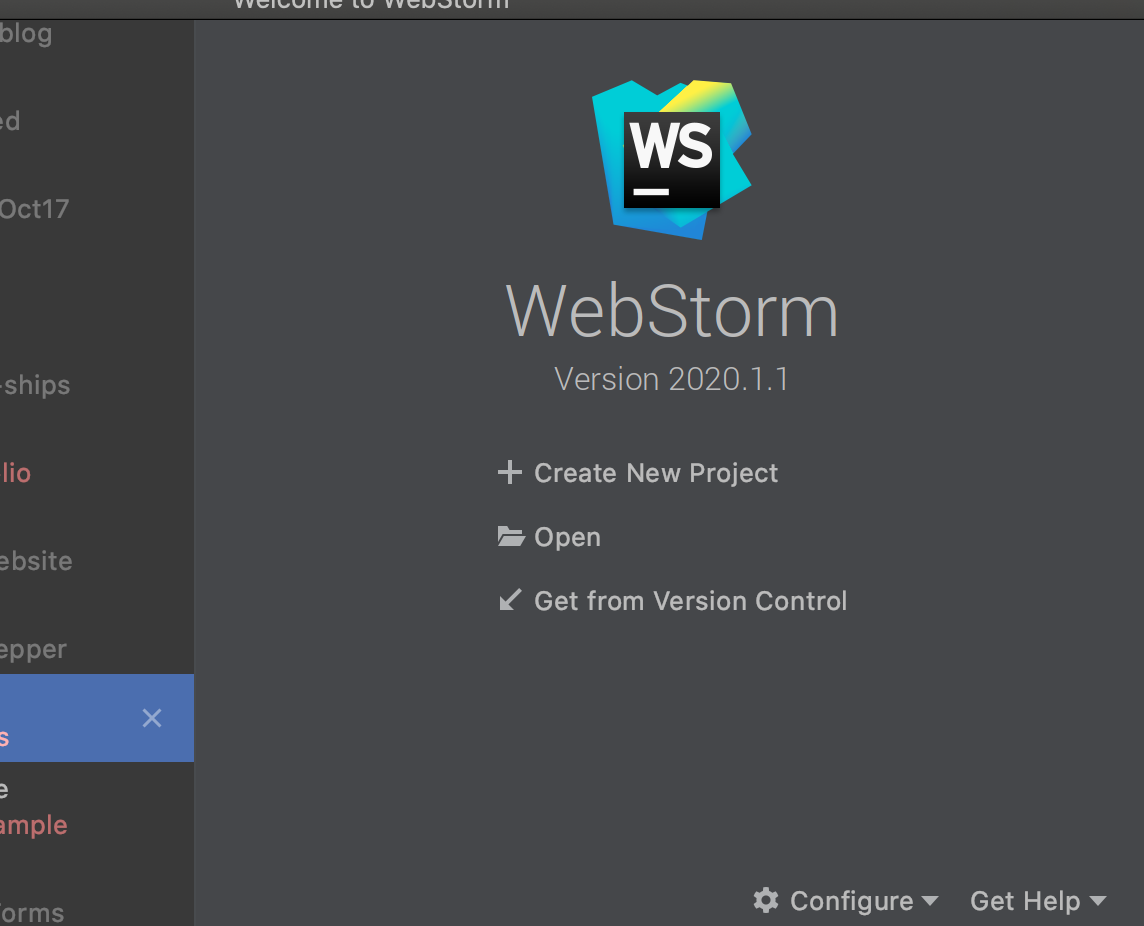Open the recent project ending in 'orms'
This screenshot has width=1144, height=926.
click(x=32, y=913)
